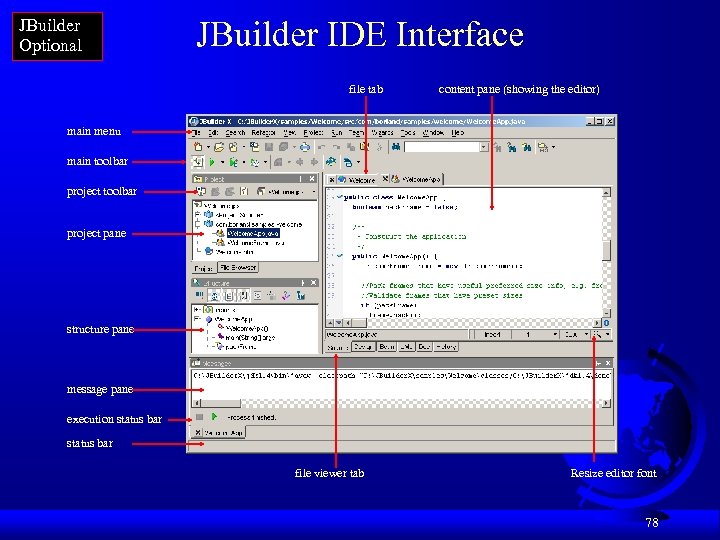Image resolution: width=720 pixels, height=540 pixels.
Task: Click the resize editor font magnifier icon
Action: pos(597,334)
